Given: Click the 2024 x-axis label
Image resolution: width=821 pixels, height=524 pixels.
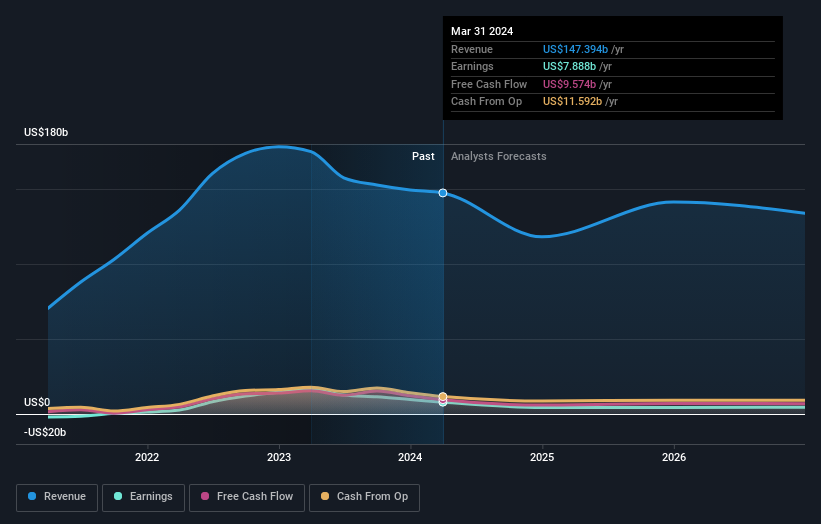Looking at the screenshot, I should (x=410, y=458).
